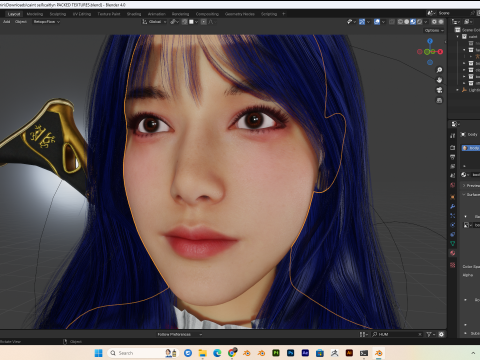Open the Texture properties checker tab
Viewport: 480px width, 360px height.
tap(453, 265)
